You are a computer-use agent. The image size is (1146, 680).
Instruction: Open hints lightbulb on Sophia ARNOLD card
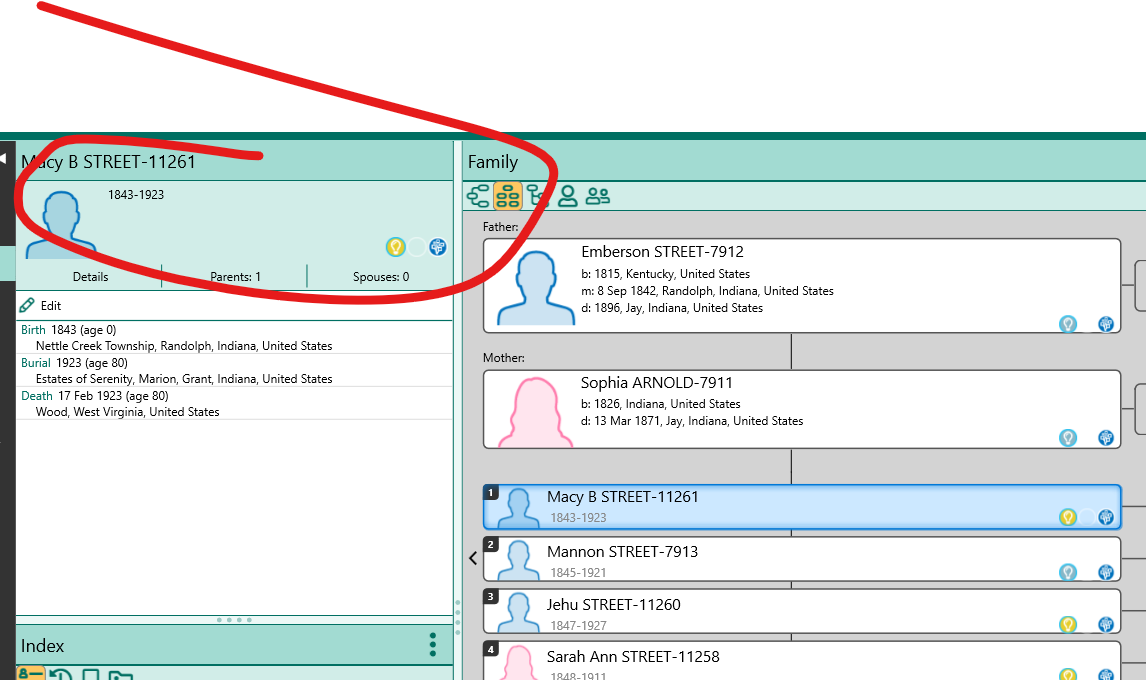pos(1068,437)
